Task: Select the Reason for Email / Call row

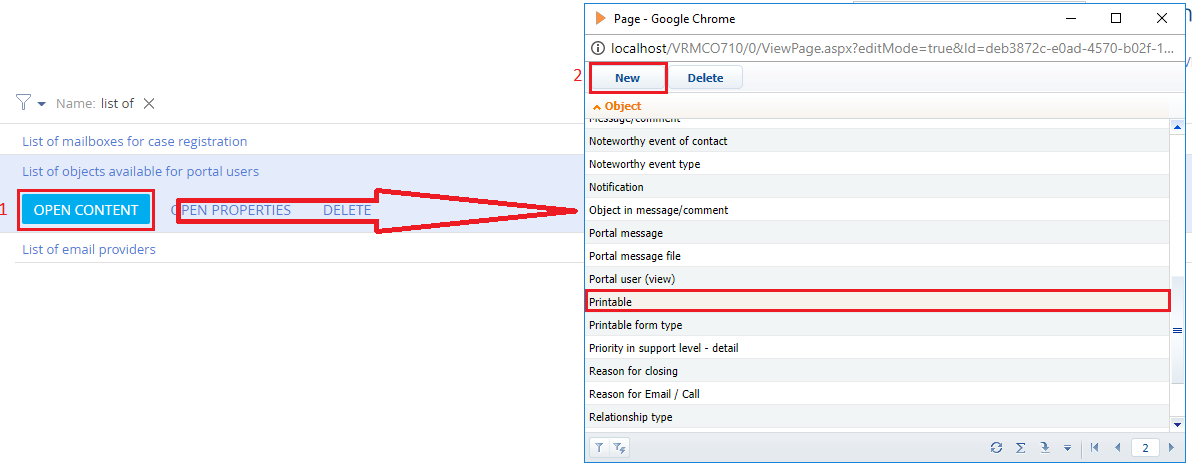Action: [x=877, y=395]
